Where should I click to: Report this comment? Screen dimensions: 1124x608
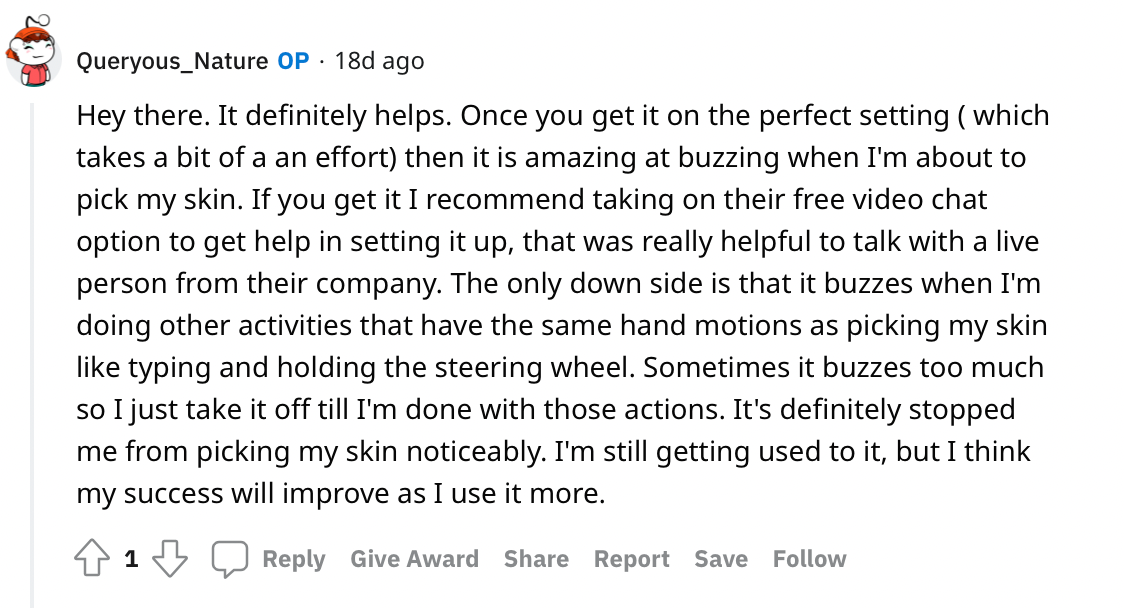pyautogui.click(x=631, y=559)
